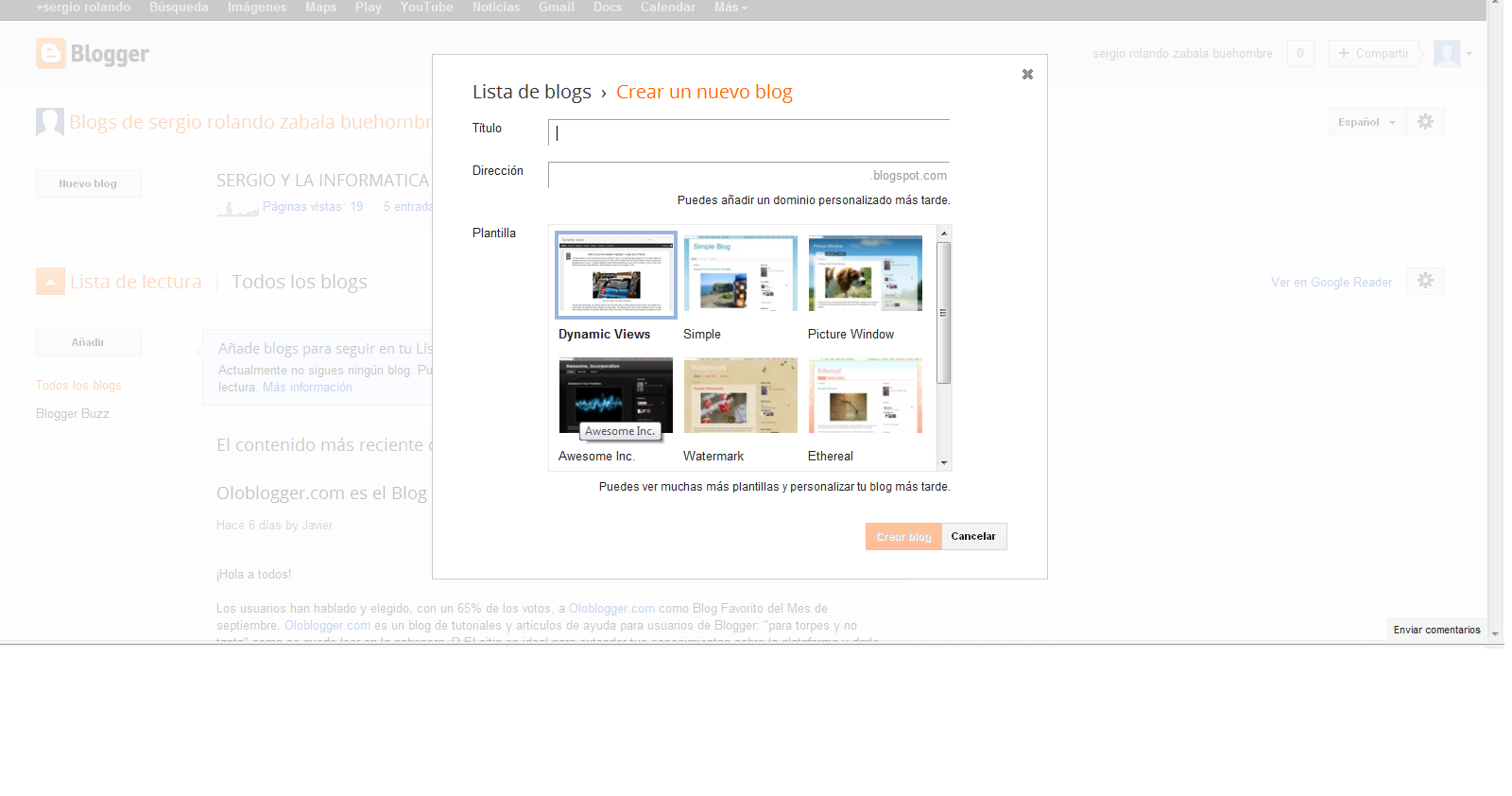Pick the Awesome Inc. template thumbnail

(x=616, y=395)
